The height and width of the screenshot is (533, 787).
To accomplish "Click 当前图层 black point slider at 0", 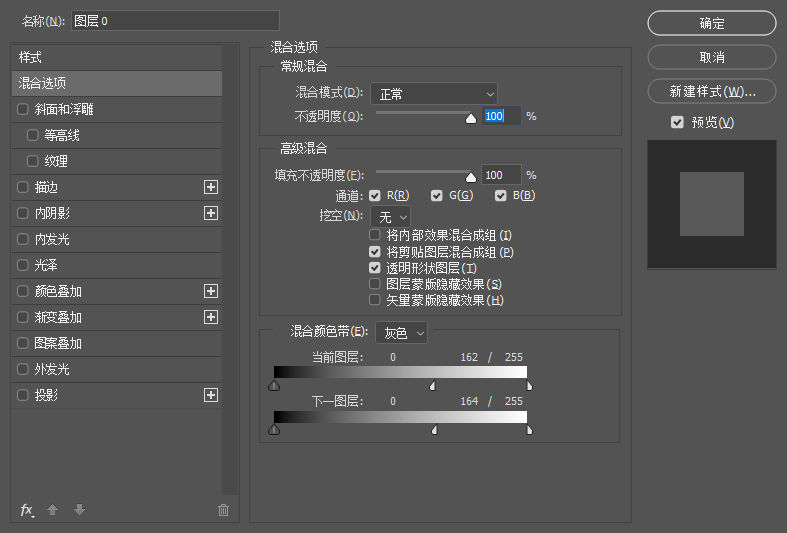I will (x=274, y=385).
